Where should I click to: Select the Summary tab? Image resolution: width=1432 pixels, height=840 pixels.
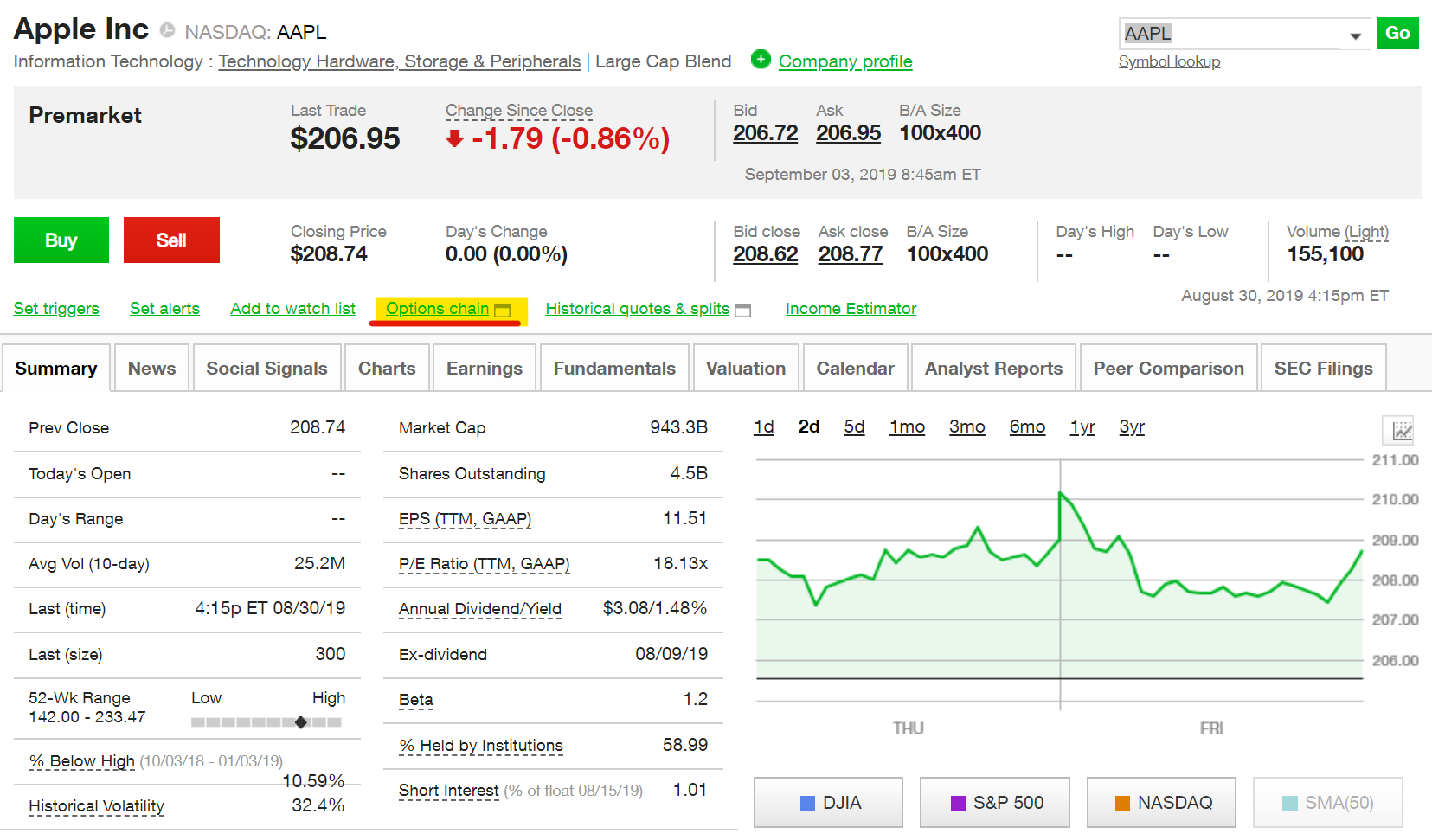tap(56, 369)
